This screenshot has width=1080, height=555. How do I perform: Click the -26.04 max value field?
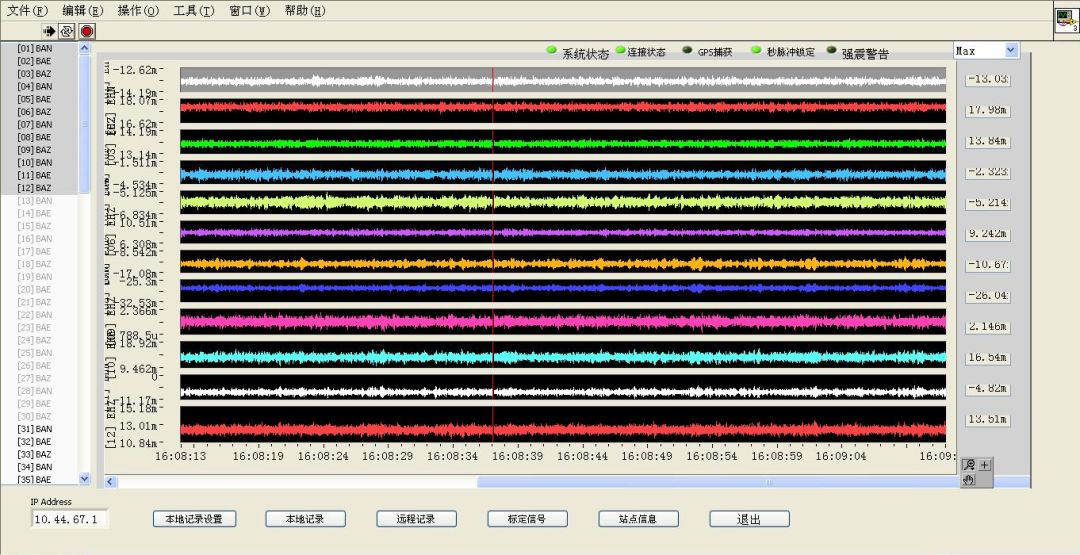988,295
